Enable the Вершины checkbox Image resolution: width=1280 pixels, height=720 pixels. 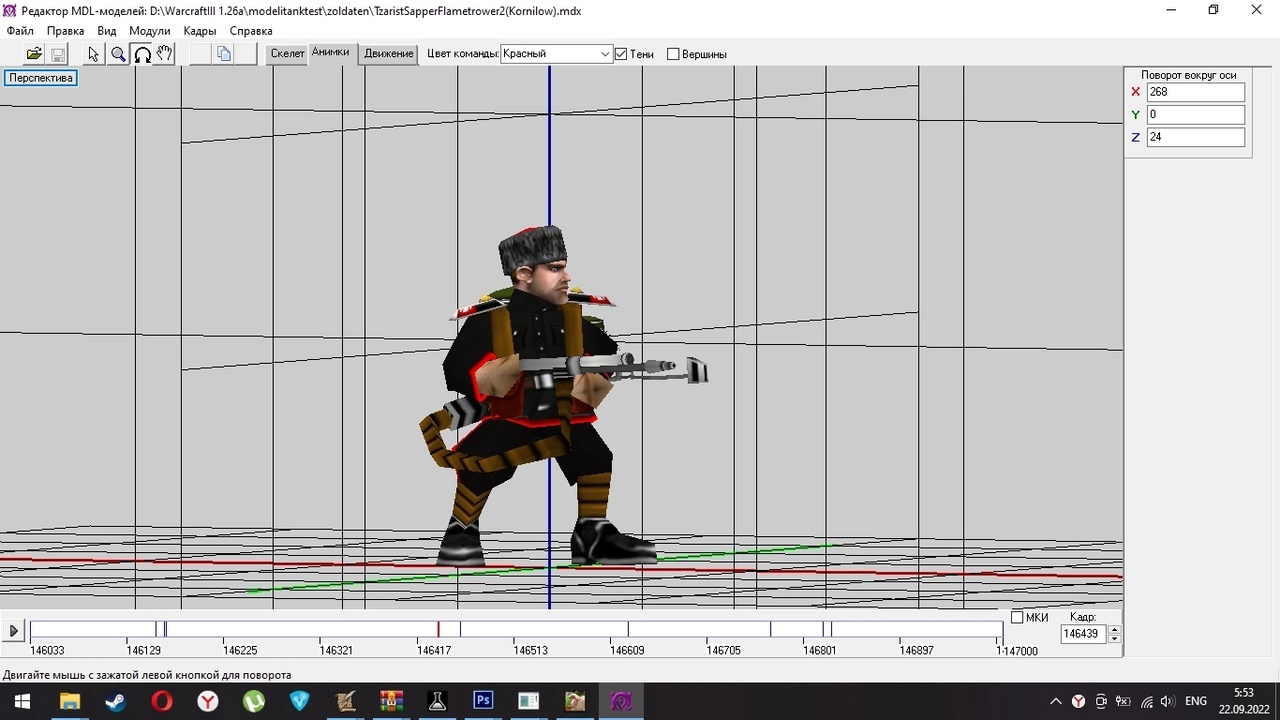(x=673, y=54)
